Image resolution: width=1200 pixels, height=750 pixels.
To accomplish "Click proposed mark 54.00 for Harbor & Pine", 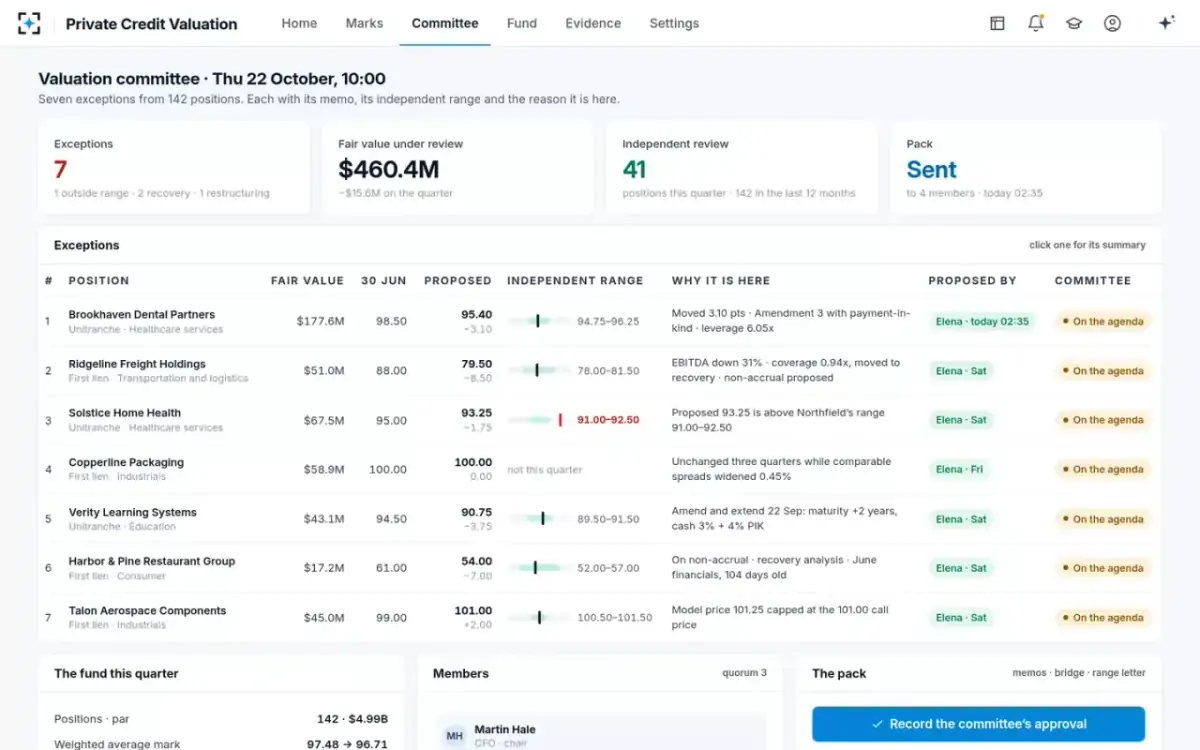I will click(476, 561).
